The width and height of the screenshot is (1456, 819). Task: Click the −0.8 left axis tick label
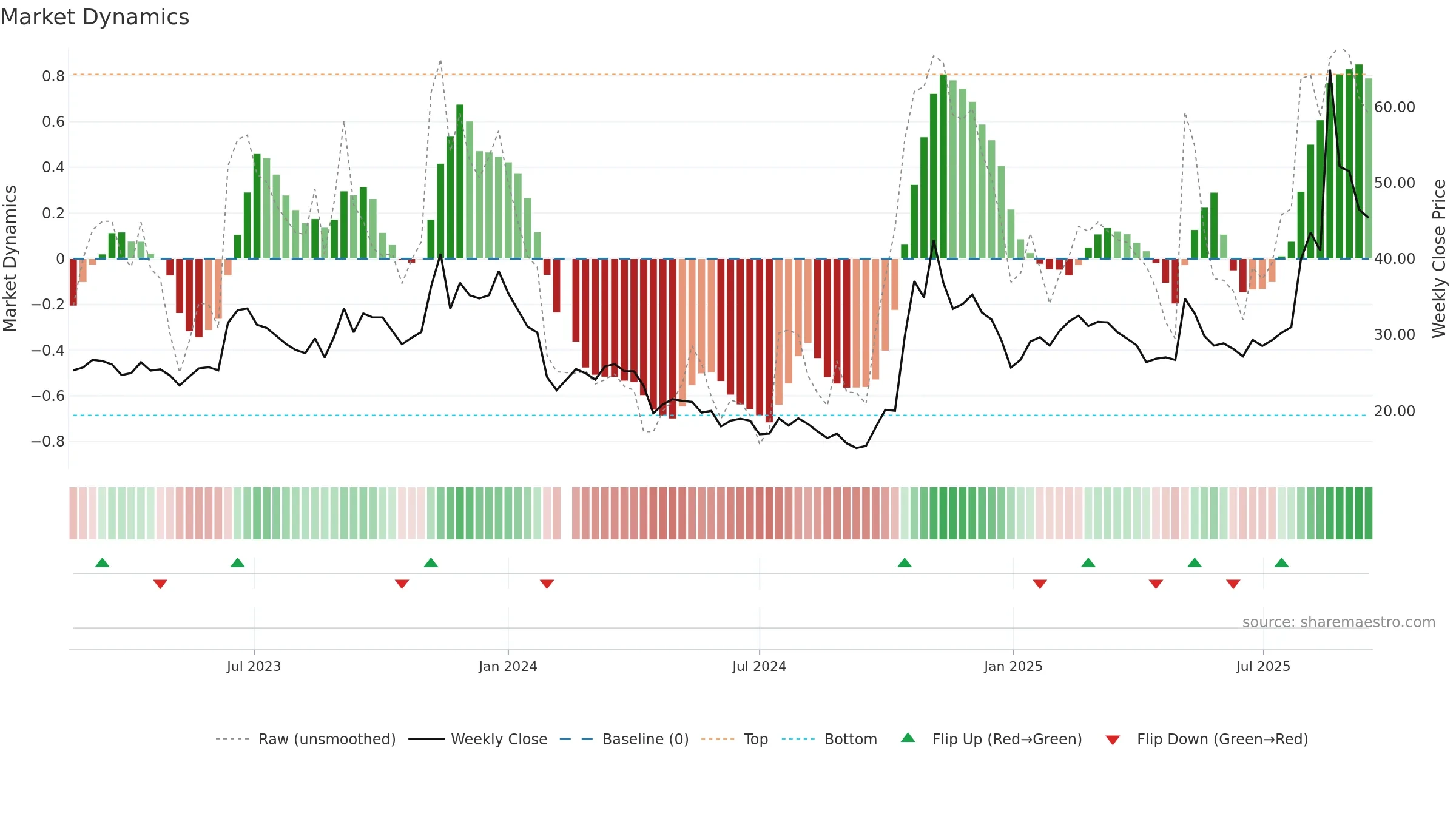click(48, 441)
